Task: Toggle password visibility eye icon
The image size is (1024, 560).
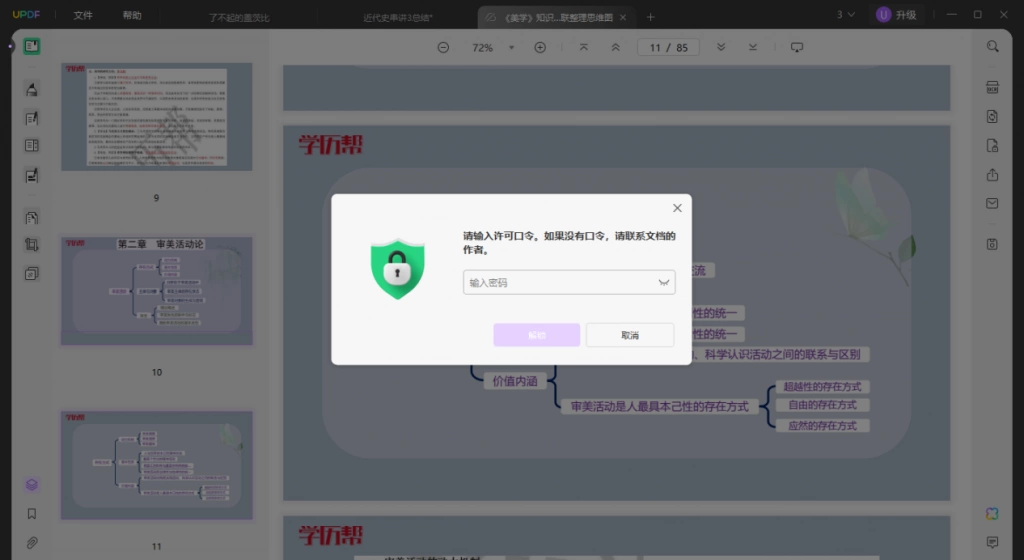Action: [x=664, y=283]
